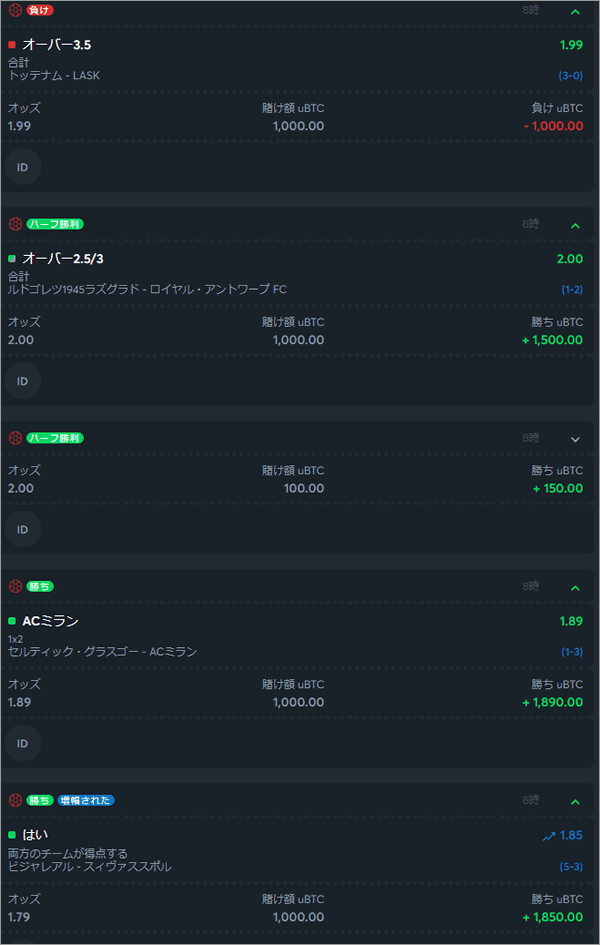Screen dimensions: 600x945
Task: Collapse the Celtic Glasgow - AC Milan bet
Action: coord(575,588)
